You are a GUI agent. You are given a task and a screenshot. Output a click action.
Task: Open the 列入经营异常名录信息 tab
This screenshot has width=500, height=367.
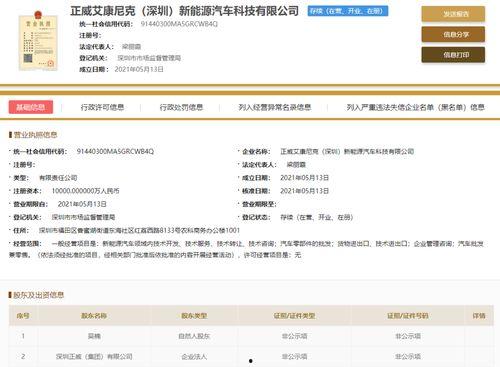275,107
